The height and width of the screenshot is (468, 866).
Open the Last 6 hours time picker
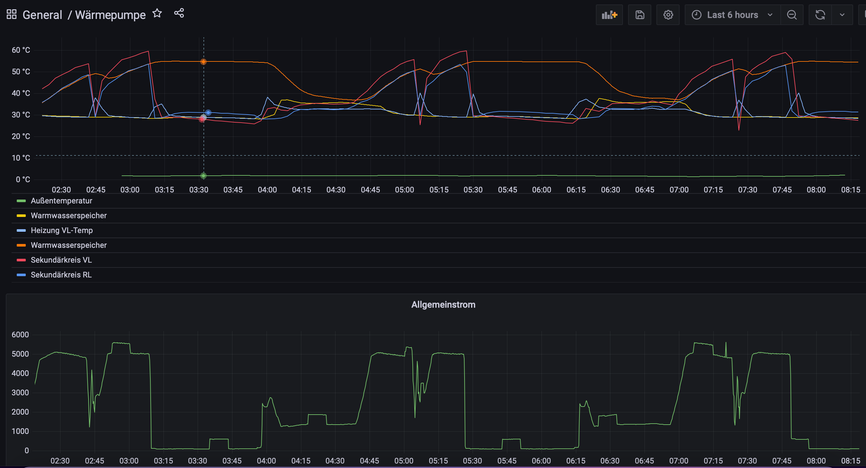(x=732, y=15)
